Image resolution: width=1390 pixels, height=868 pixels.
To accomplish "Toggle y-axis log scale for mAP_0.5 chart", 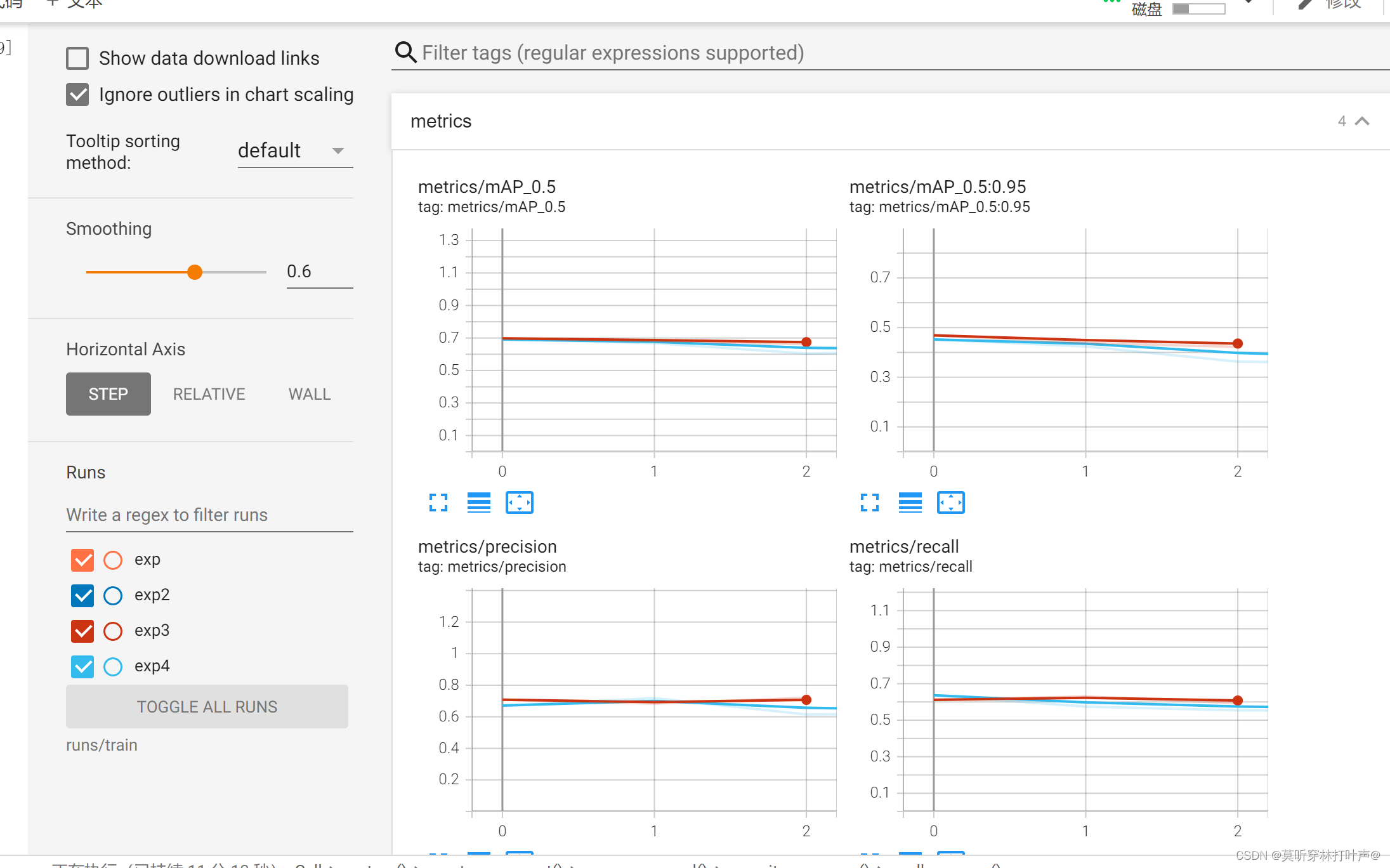I will click(x=478, y=503).
